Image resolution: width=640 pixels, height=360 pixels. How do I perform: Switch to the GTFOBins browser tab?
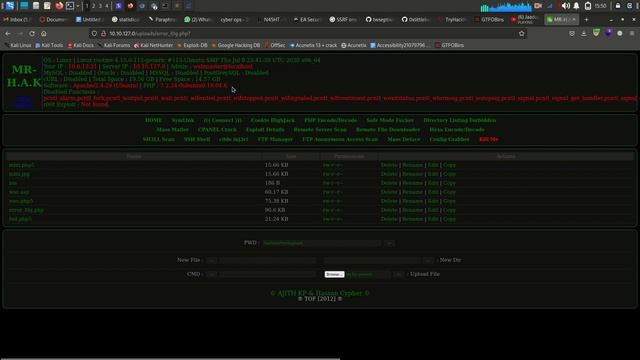coord(490,19)
